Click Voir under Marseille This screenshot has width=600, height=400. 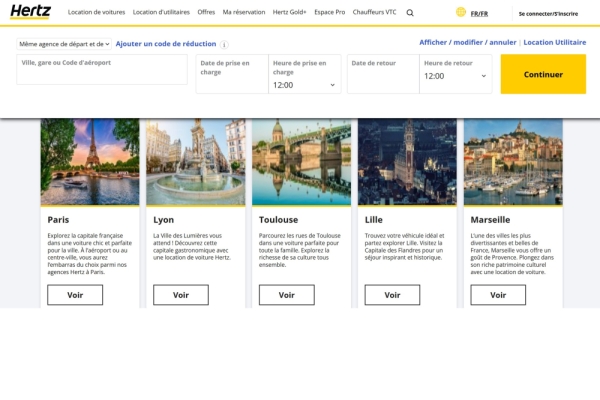click(499, 295)
